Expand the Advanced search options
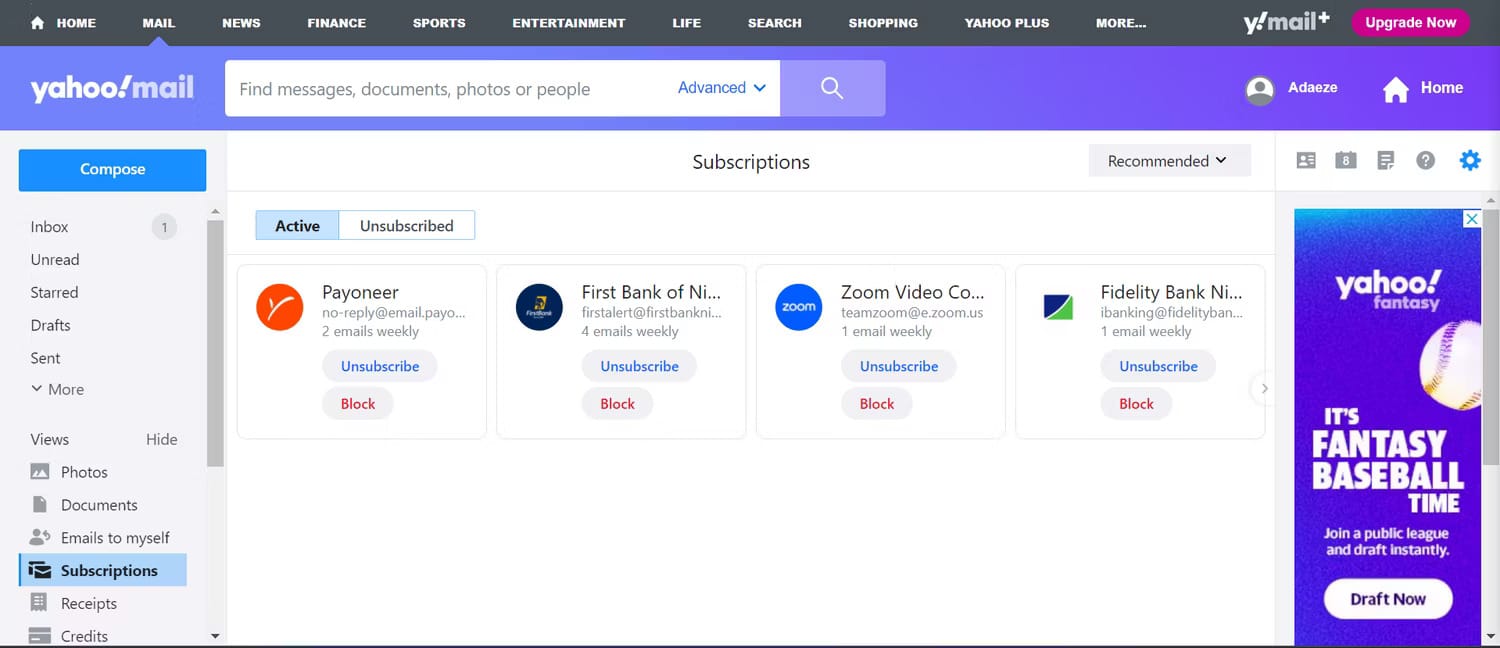 point(721,88)
